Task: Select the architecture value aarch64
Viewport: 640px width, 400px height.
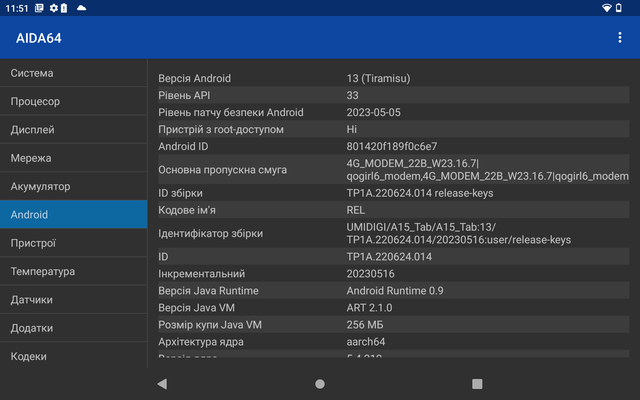Action: (366, 342)
